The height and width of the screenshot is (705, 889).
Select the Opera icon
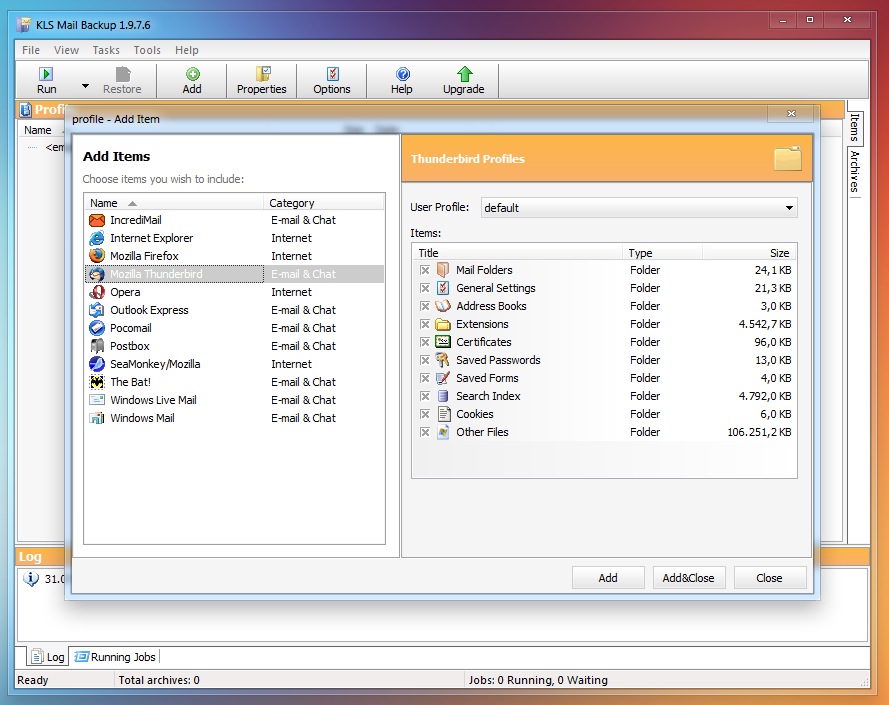(97, 292)
